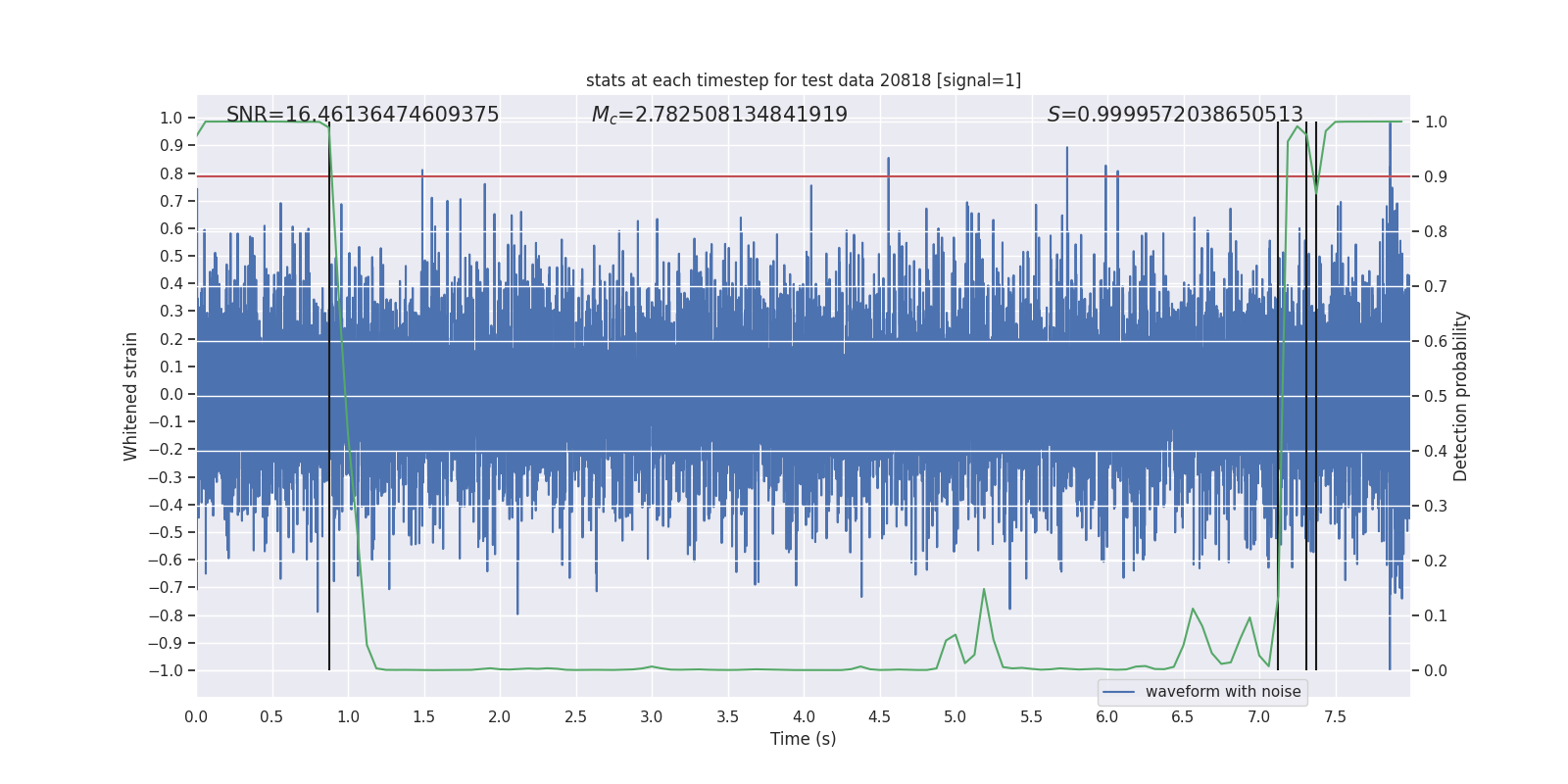Select the 0.5 tick on the time axis
The height and width of the screenshot is (784, 1568).
click(x=271, y=716)
